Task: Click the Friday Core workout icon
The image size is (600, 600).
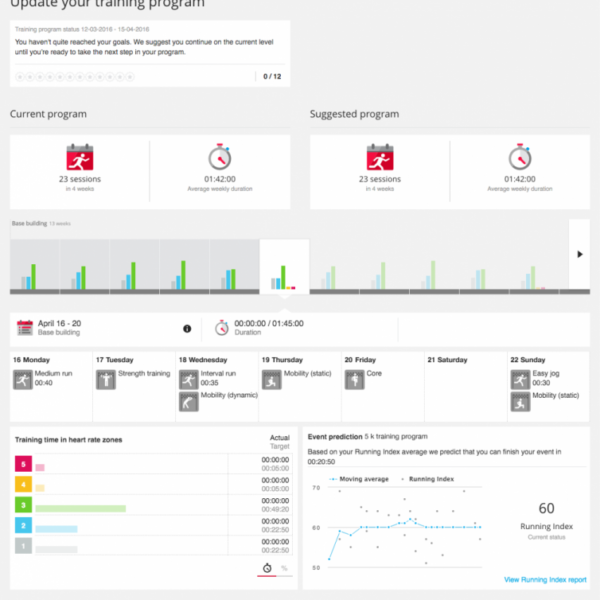Action: click(354, 379)
